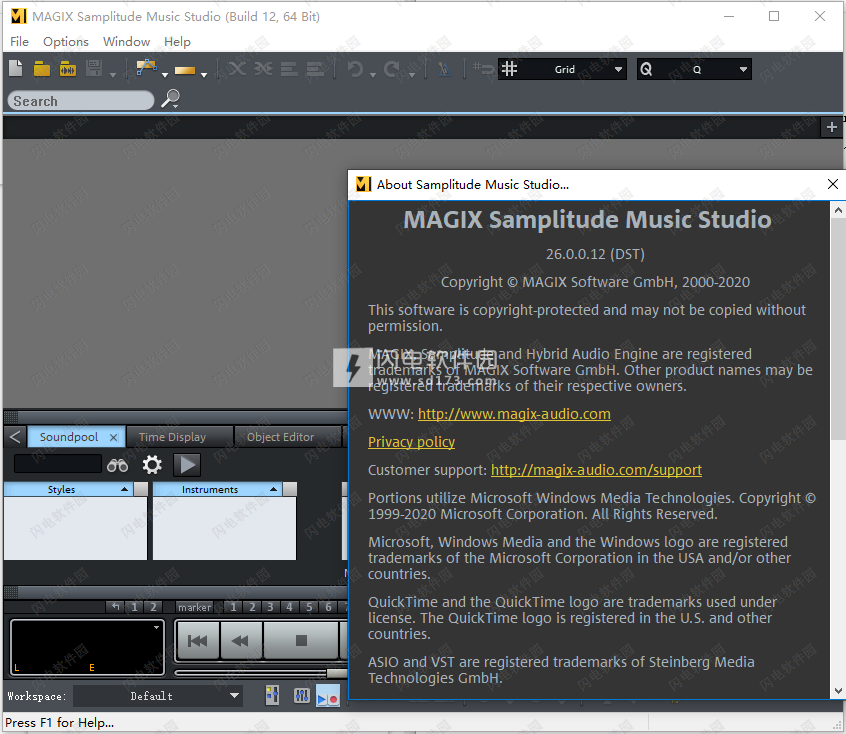The width and height of the screenshot is (846, 734).
Task: Open the Undo history dropdown arrow
Action: click(373, 74)
